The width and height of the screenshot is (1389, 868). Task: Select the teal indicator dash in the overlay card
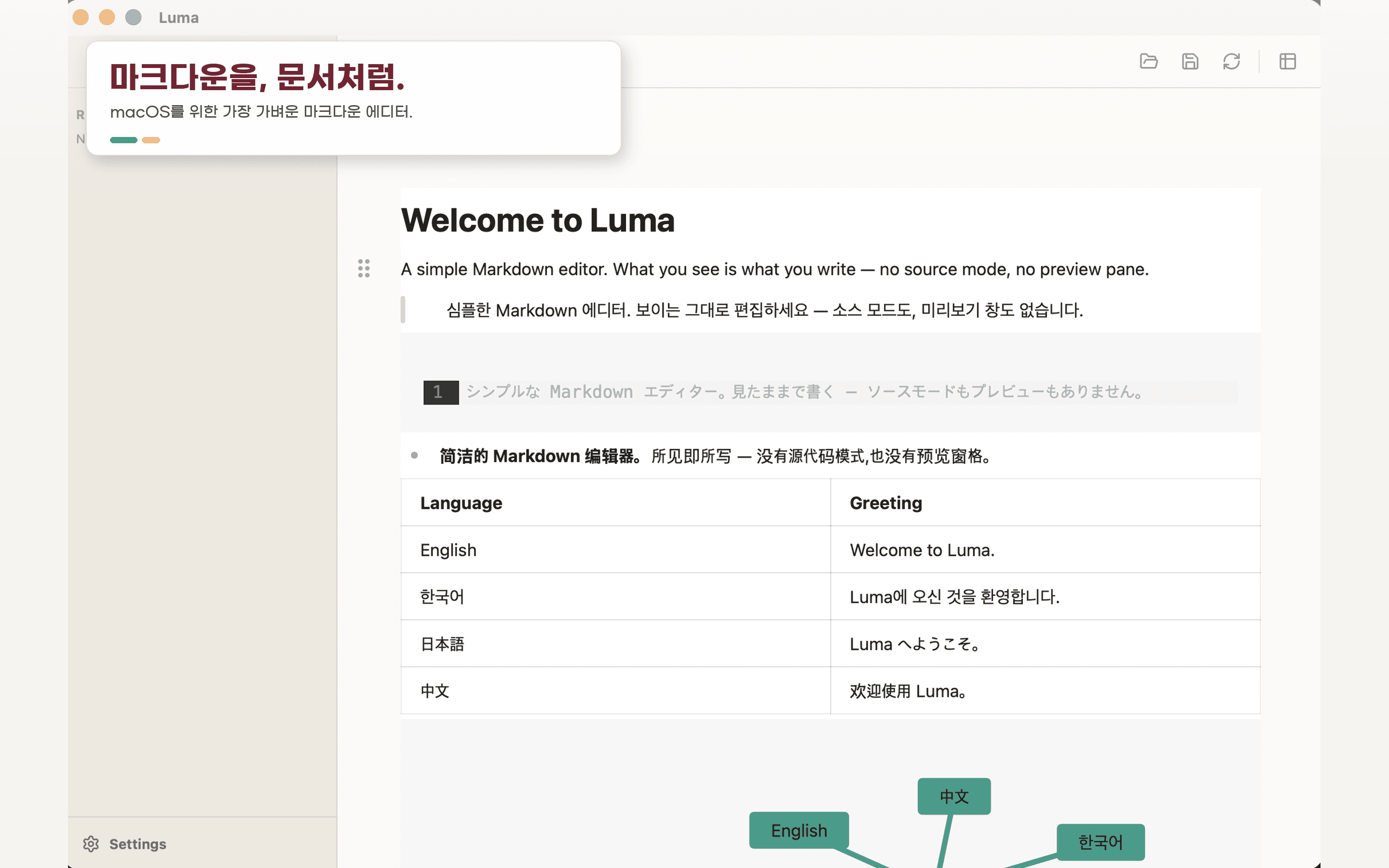click(123, 140)
